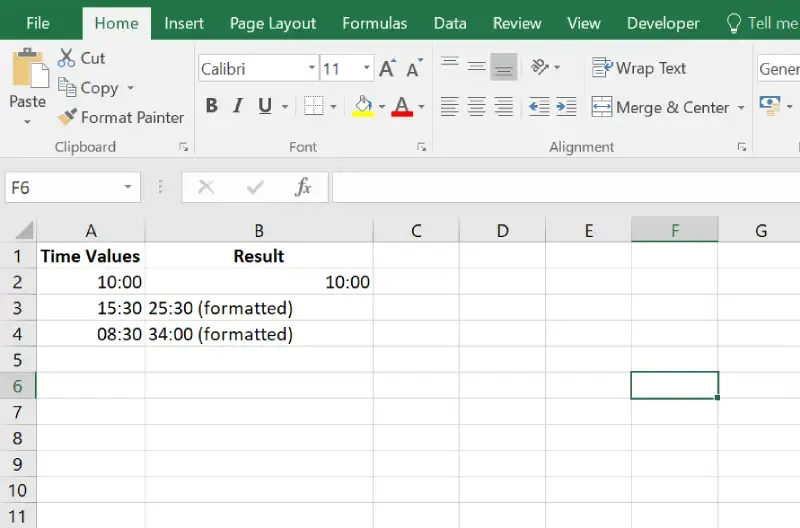800x528 pixels.
Task: Switch to the Insert tab
Action: pos(184,23)
